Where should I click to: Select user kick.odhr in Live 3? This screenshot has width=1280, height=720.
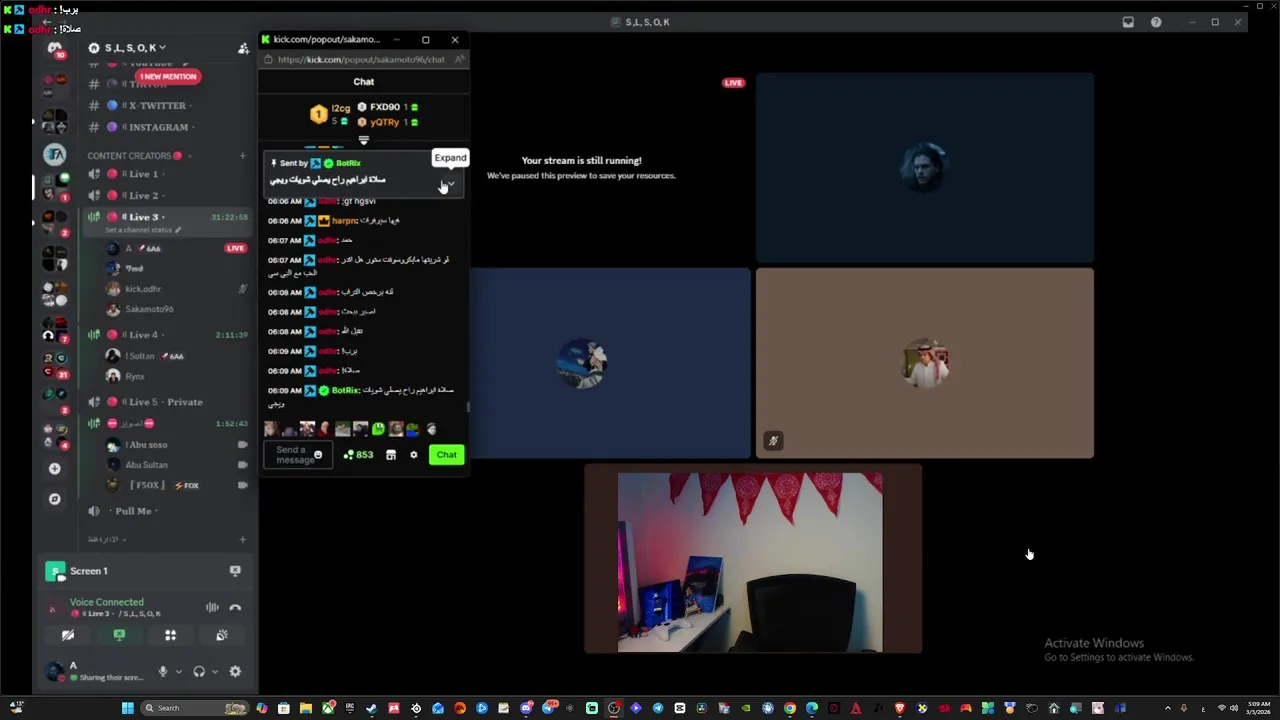coord(143,289)
